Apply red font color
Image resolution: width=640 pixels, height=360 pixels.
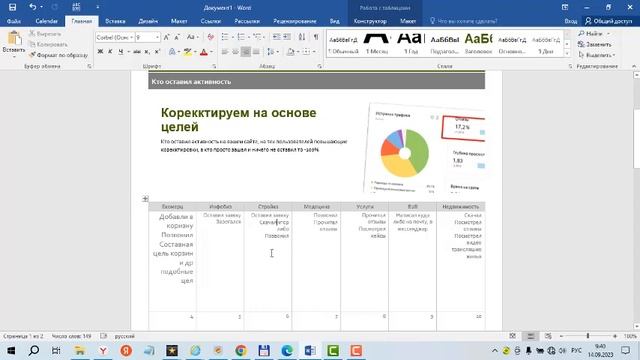(x=204, y=52)
